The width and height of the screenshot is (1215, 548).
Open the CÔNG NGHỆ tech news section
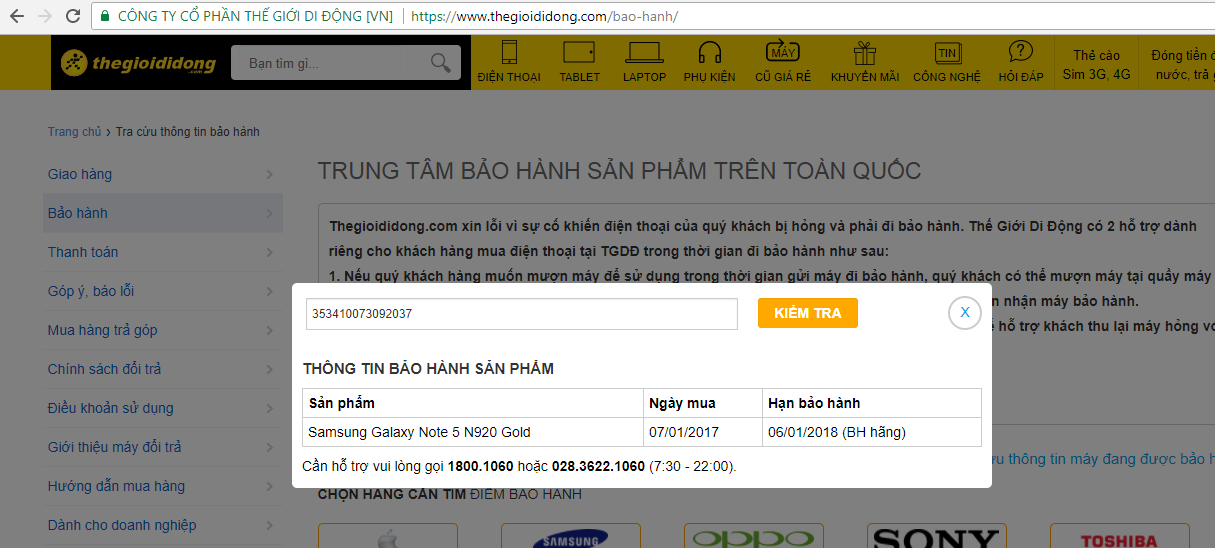pos(946,63)
